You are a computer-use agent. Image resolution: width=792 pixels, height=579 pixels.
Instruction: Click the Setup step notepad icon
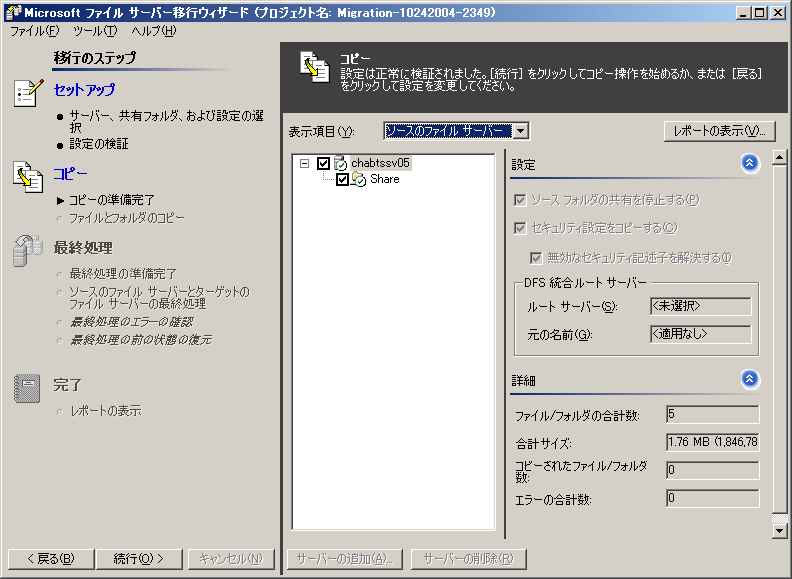(28, 92)
